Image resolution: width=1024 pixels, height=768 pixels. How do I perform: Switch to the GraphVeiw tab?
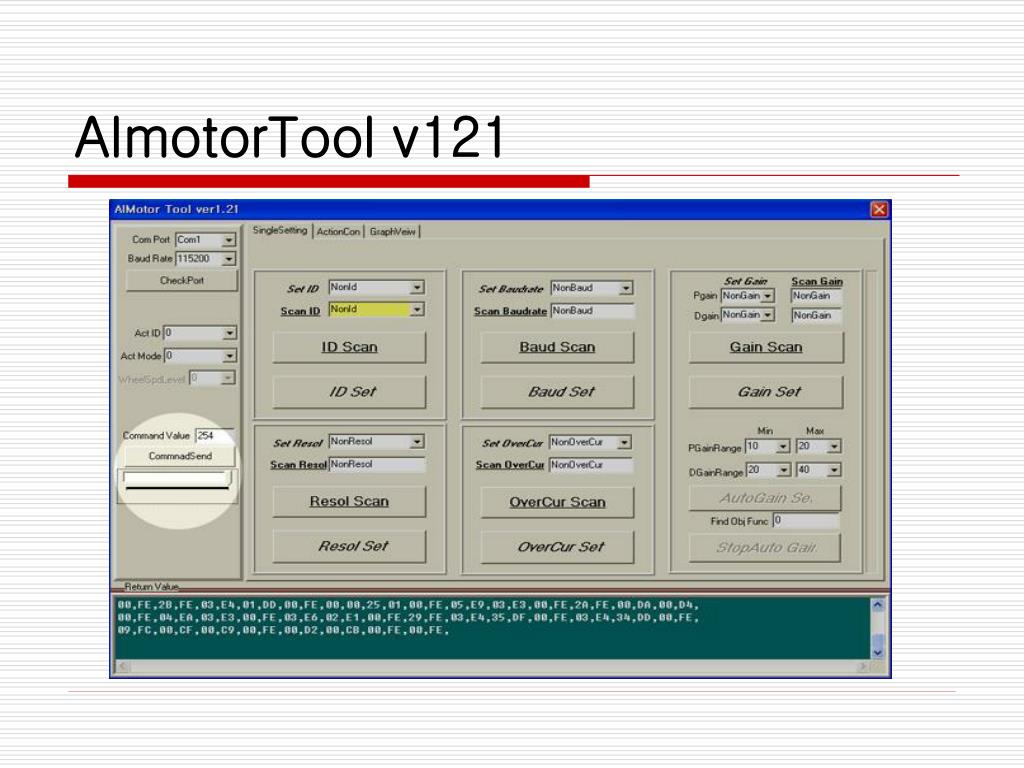pyautogui.click(x=392, y=231)
